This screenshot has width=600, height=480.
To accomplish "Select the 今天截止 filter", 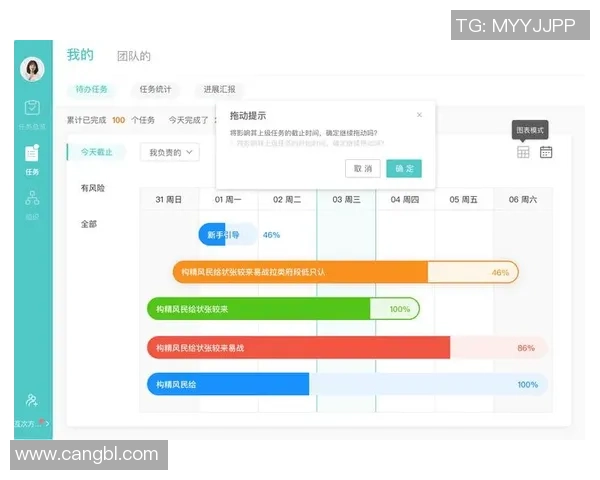I will 96,152.
